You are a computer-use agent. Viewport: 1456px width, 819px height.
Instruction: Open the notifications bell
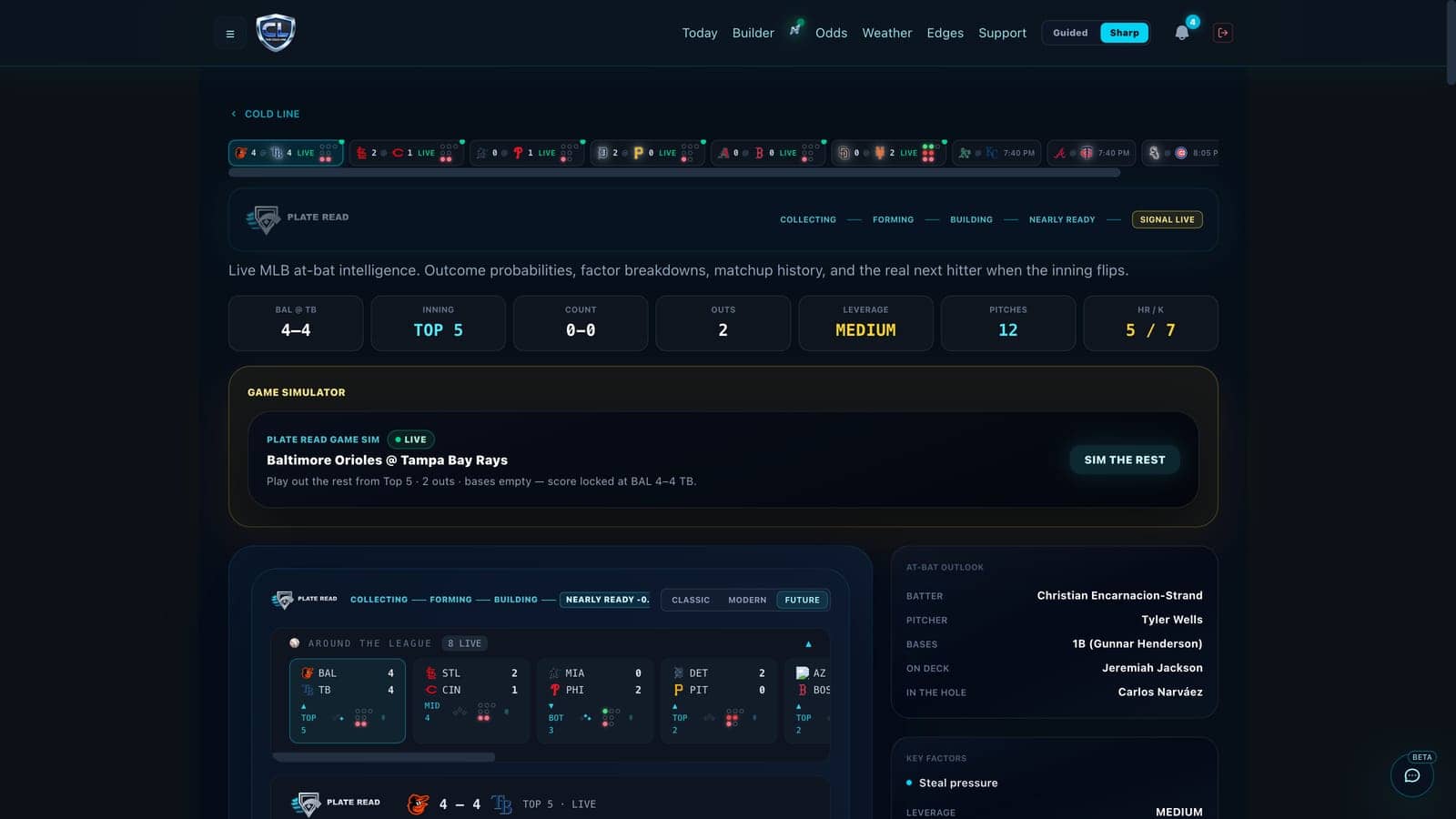[x=1181, y=33]
